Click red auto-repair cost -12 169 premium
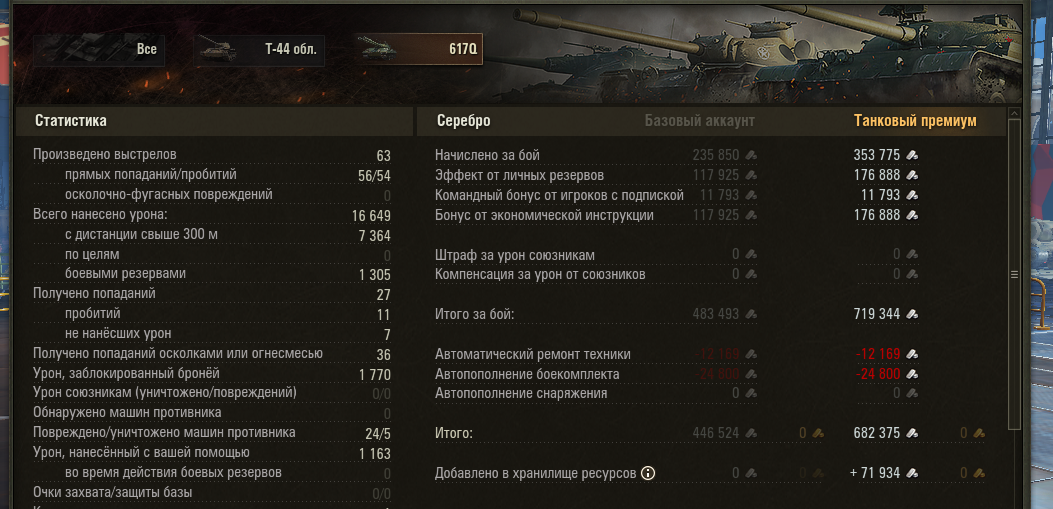The height and width of the screenshot is (509, 1053). pyautogui.click(x=877, y=354)
